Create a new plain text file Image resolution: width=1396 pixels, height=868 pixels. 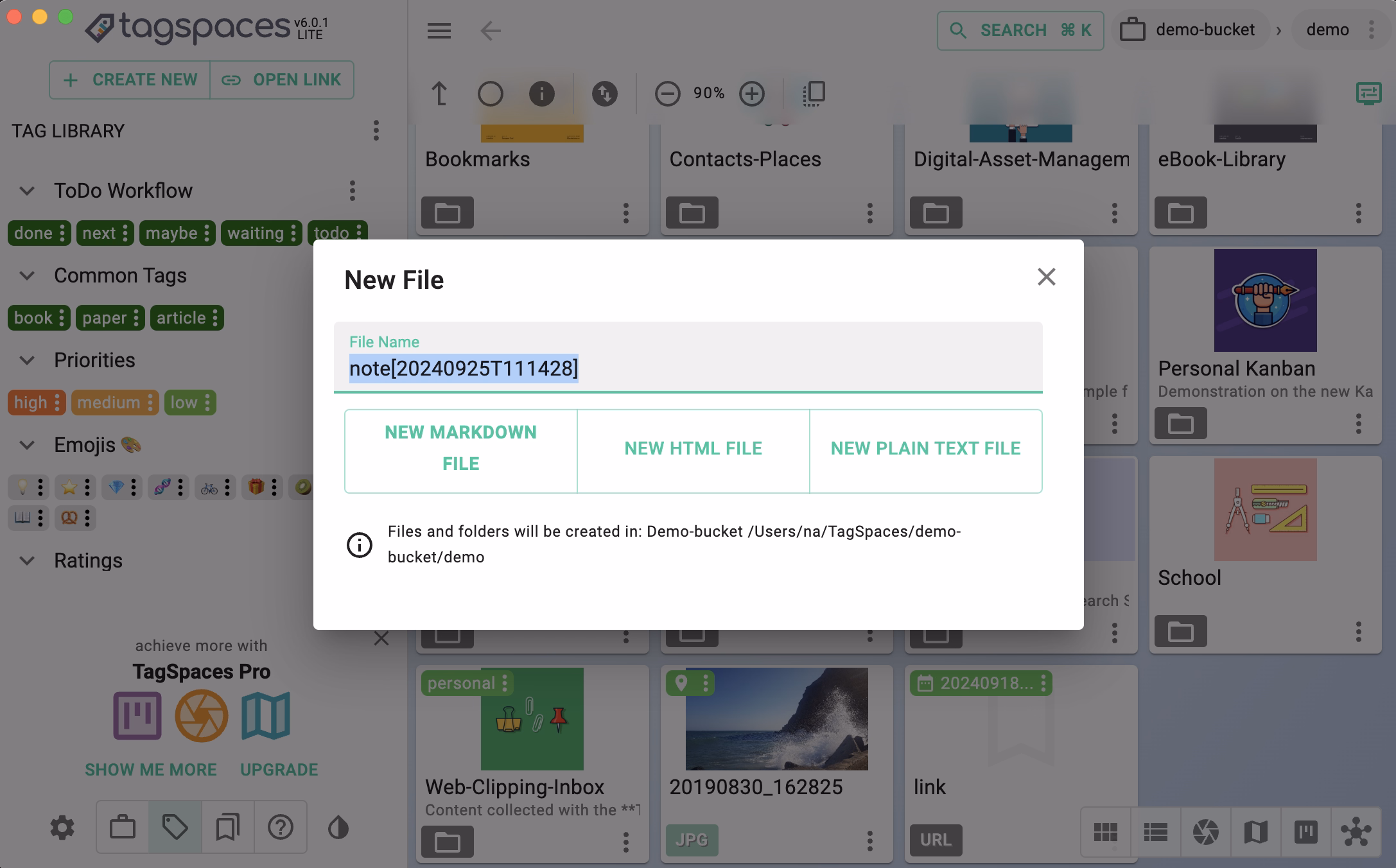[x=925, y=451]
